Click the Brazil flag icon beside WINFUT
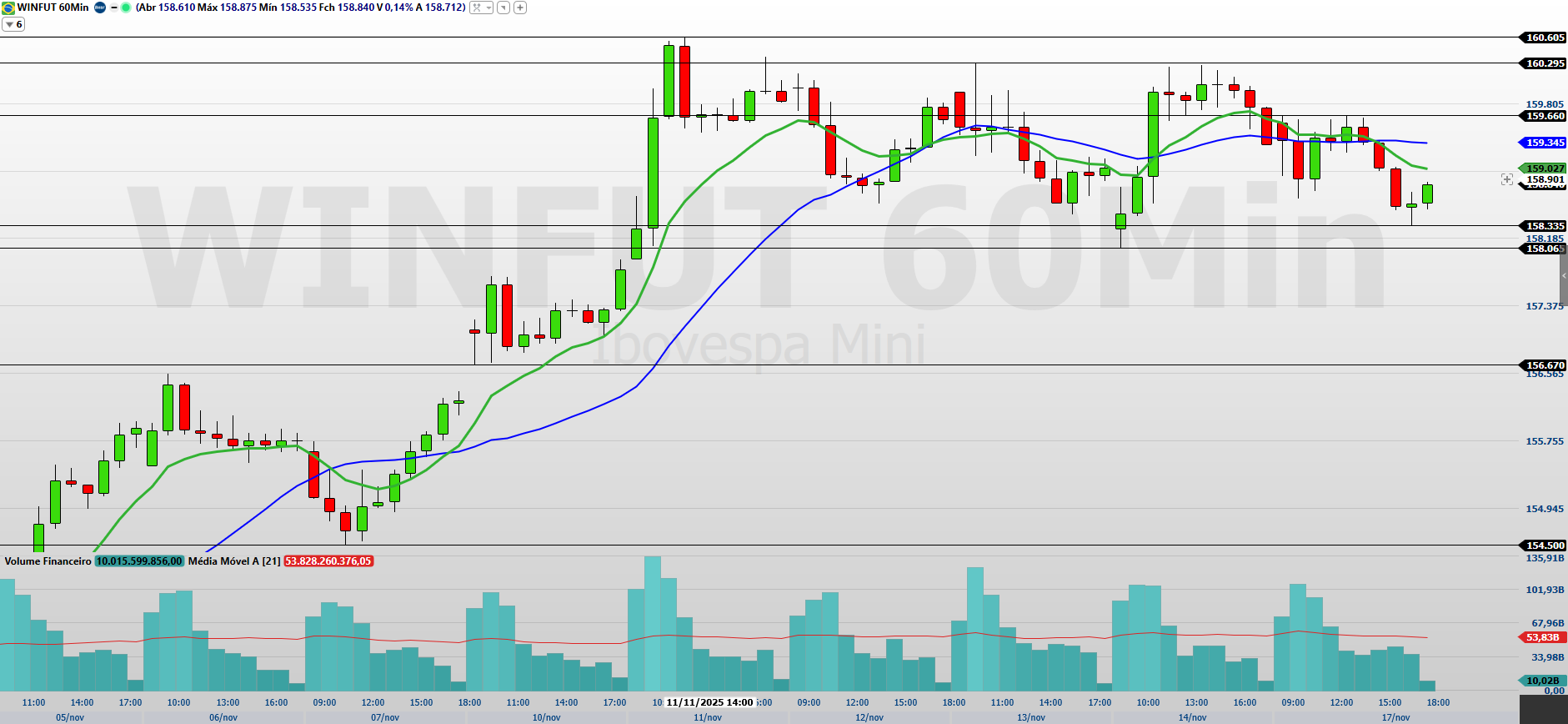This screenshot has width=1568, height=724. [8, 8]
